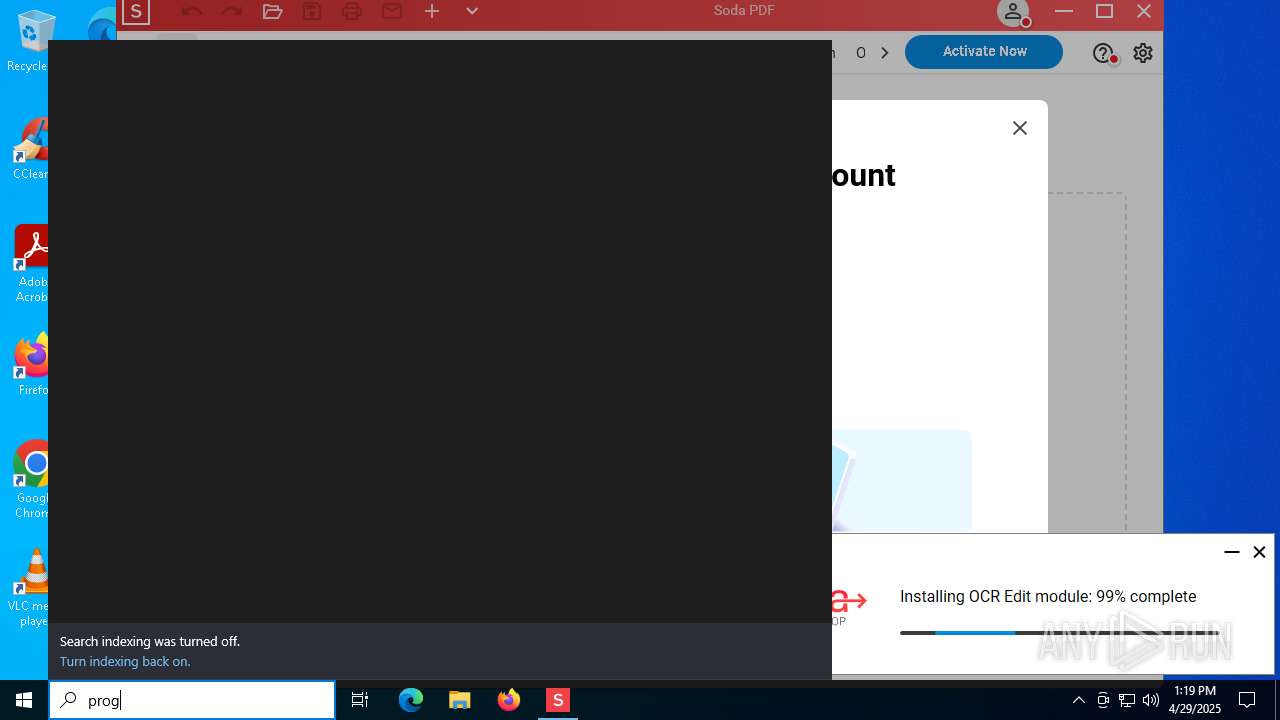Select the CCleaner desktop icon
This screenshot has height=720, width=1280.
[30, 149]
